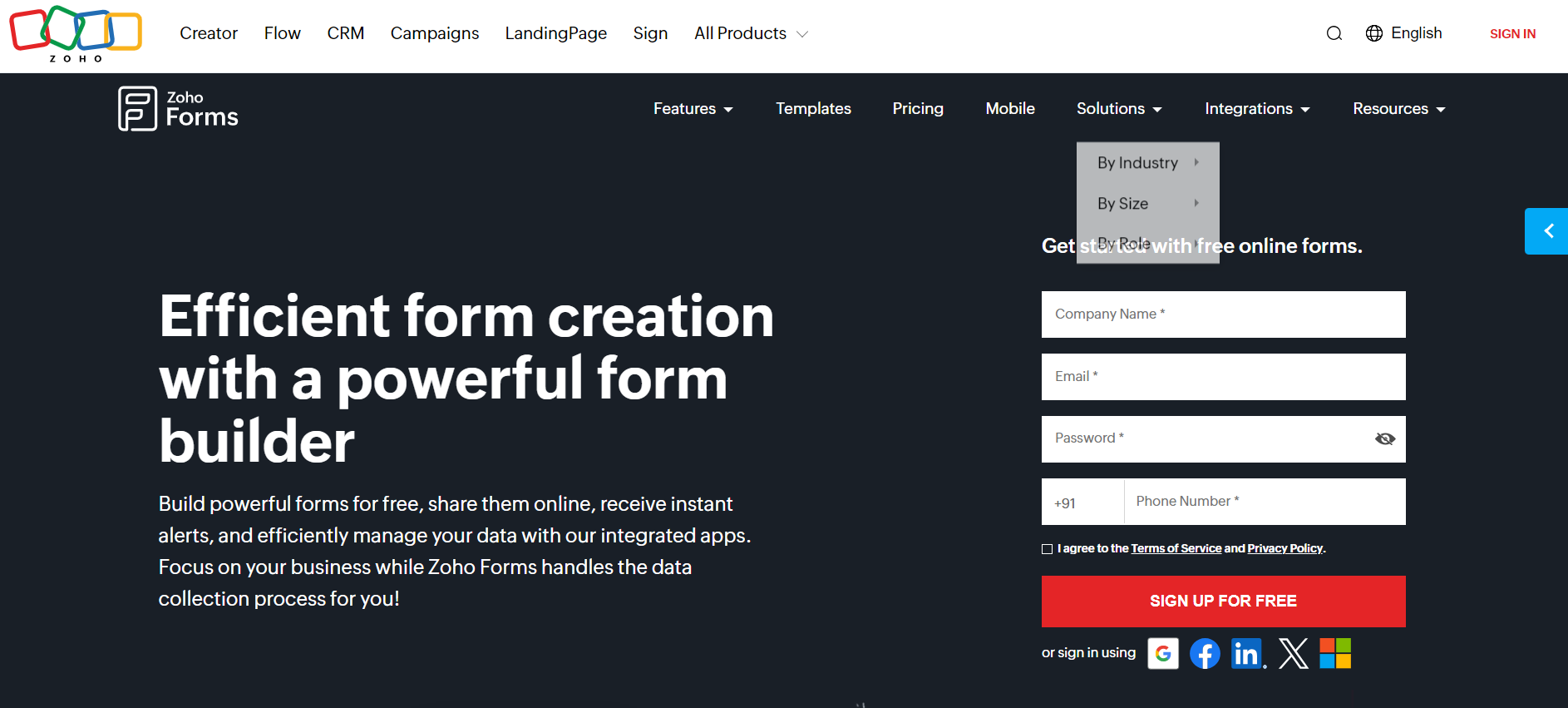
Task: Sign in using Facebook icon
Action: (1205, 654)
